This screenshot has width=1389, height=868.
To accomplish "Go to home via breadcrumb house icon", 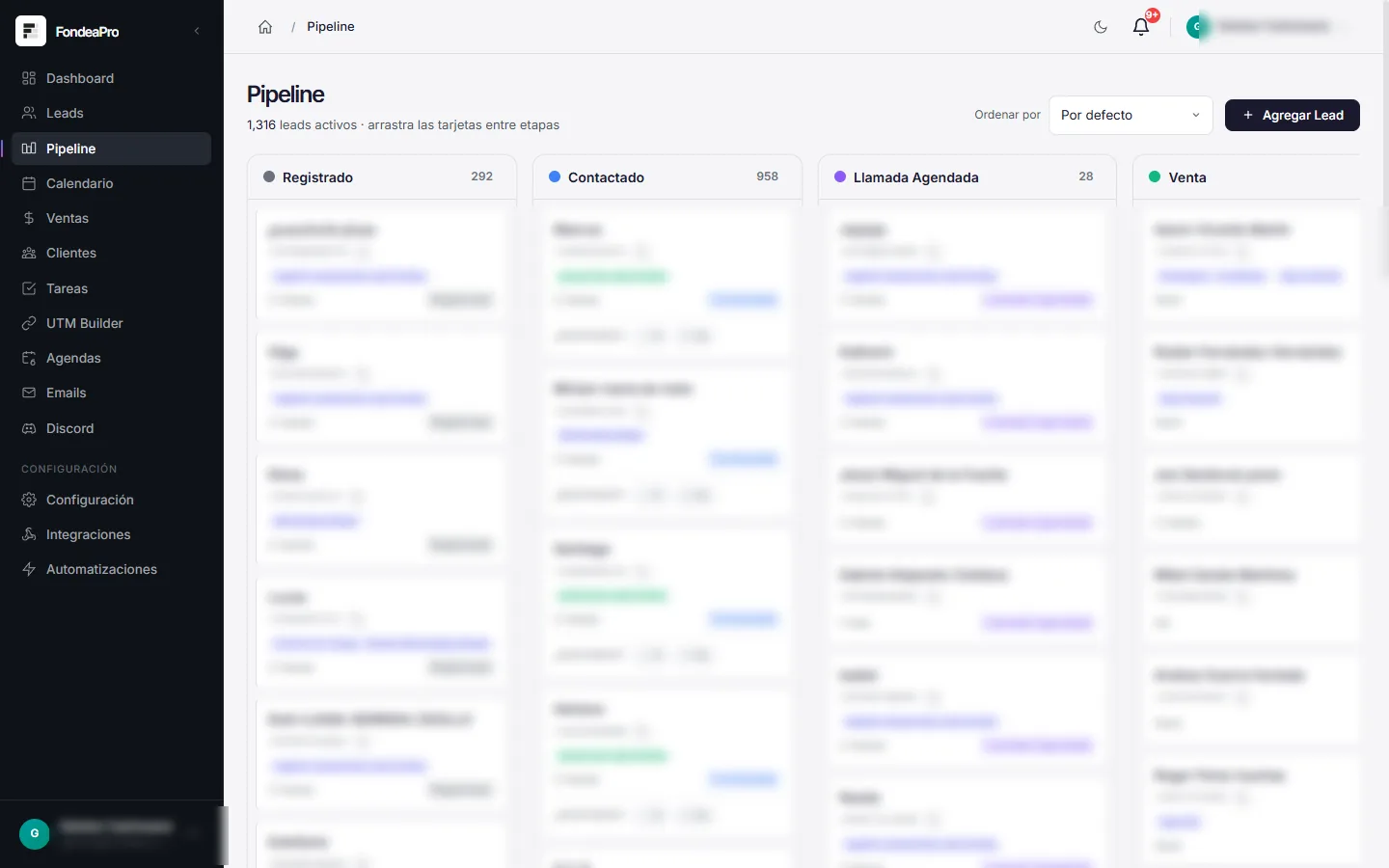I will (x=265, y=27).
